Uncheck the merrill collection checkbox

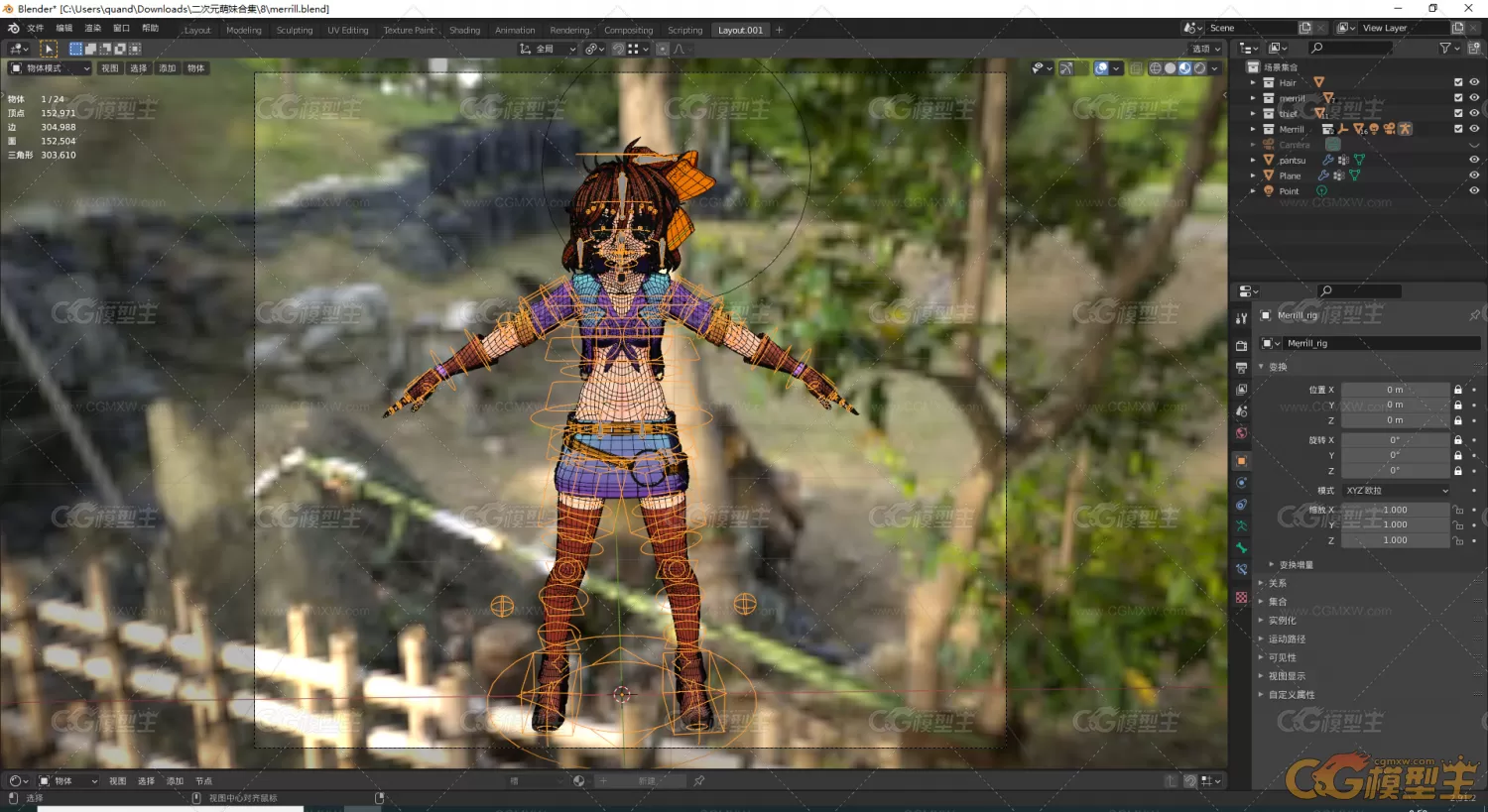pos(1458,98)
